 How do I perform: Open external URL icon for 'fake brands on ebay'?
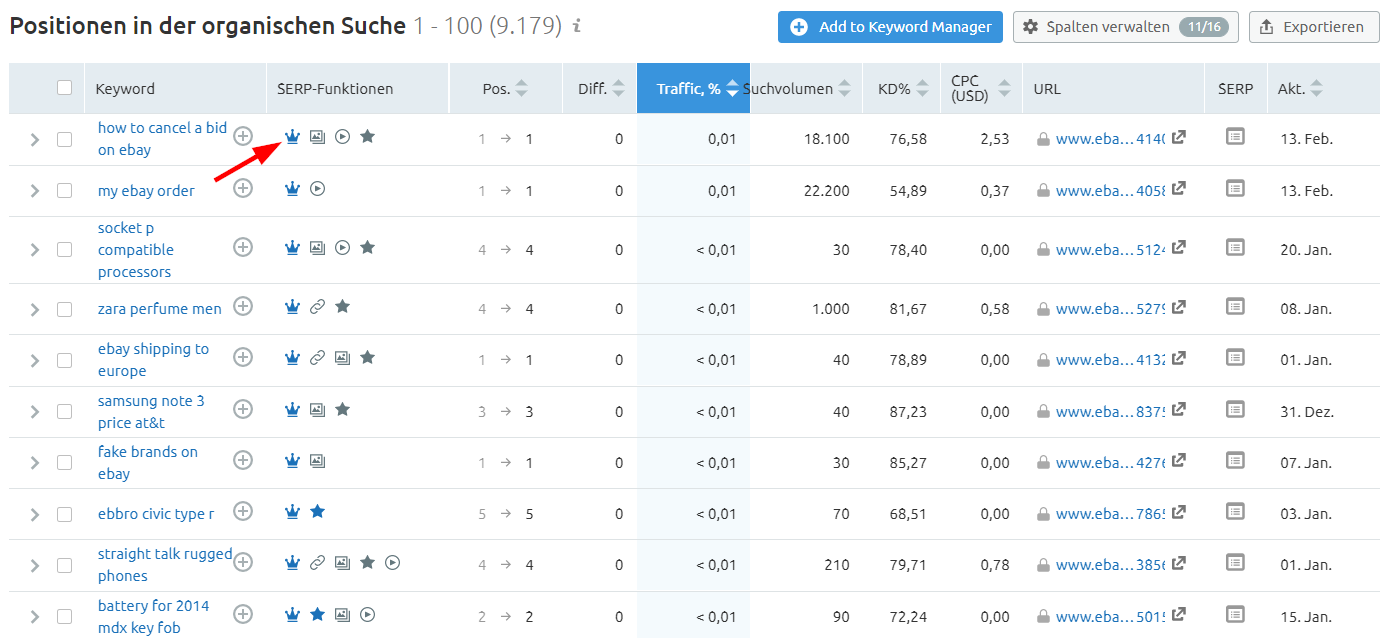tap(1179, 461)
